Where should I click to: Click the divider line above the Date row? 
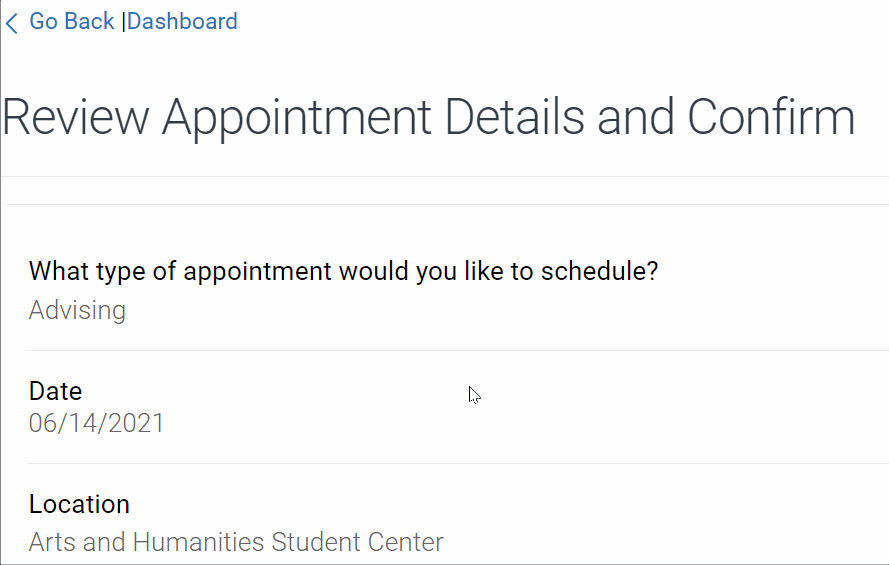[450, 351]
